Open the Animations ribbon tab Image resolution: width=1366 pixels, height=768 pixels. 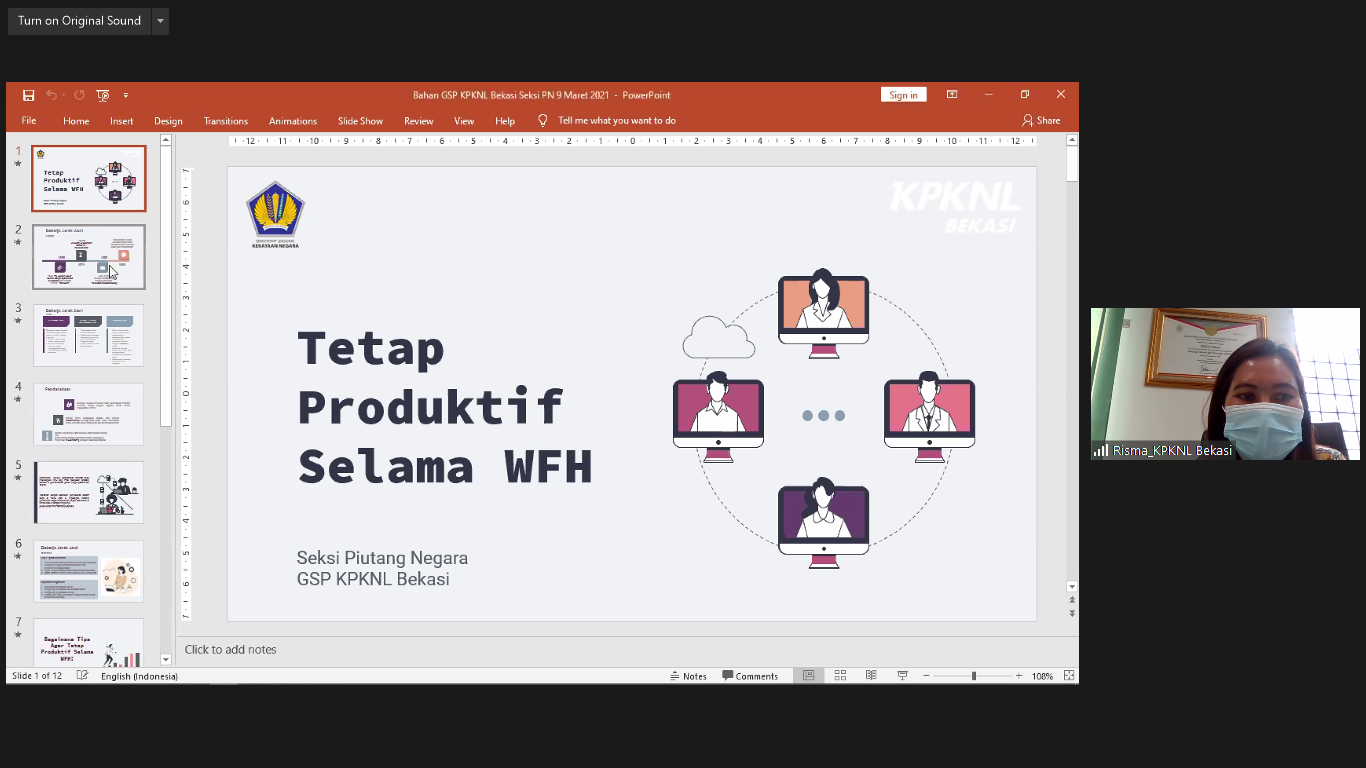293,121
